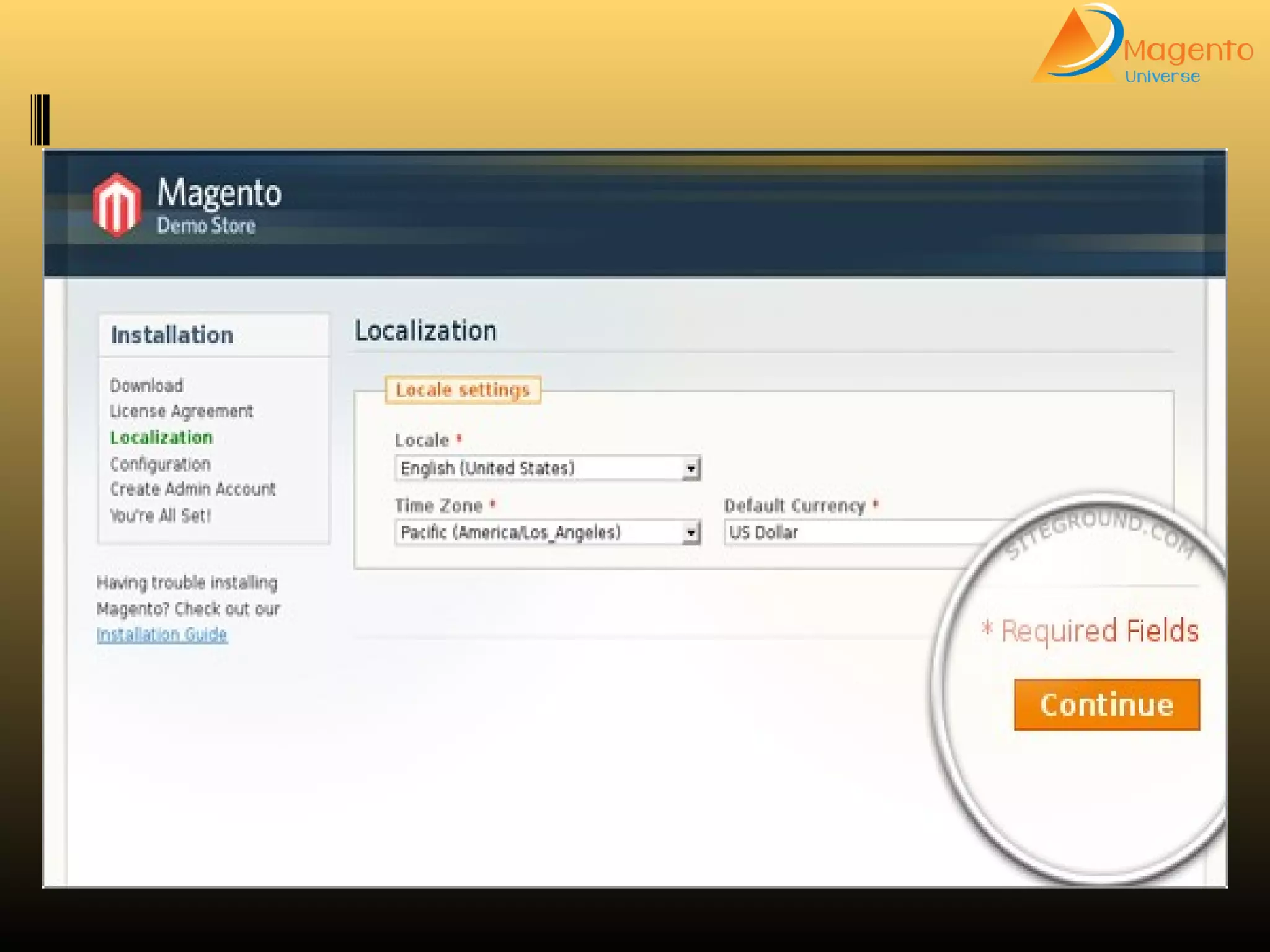Click the Installation panel heading

[172, 335]
